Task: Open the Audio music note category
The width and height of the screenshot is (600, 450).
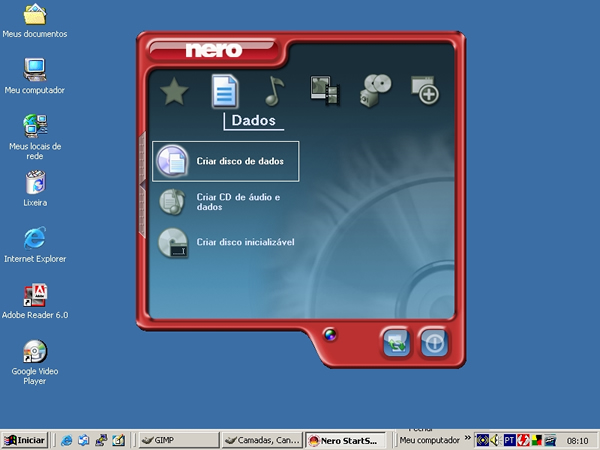Action: [274, 91]
